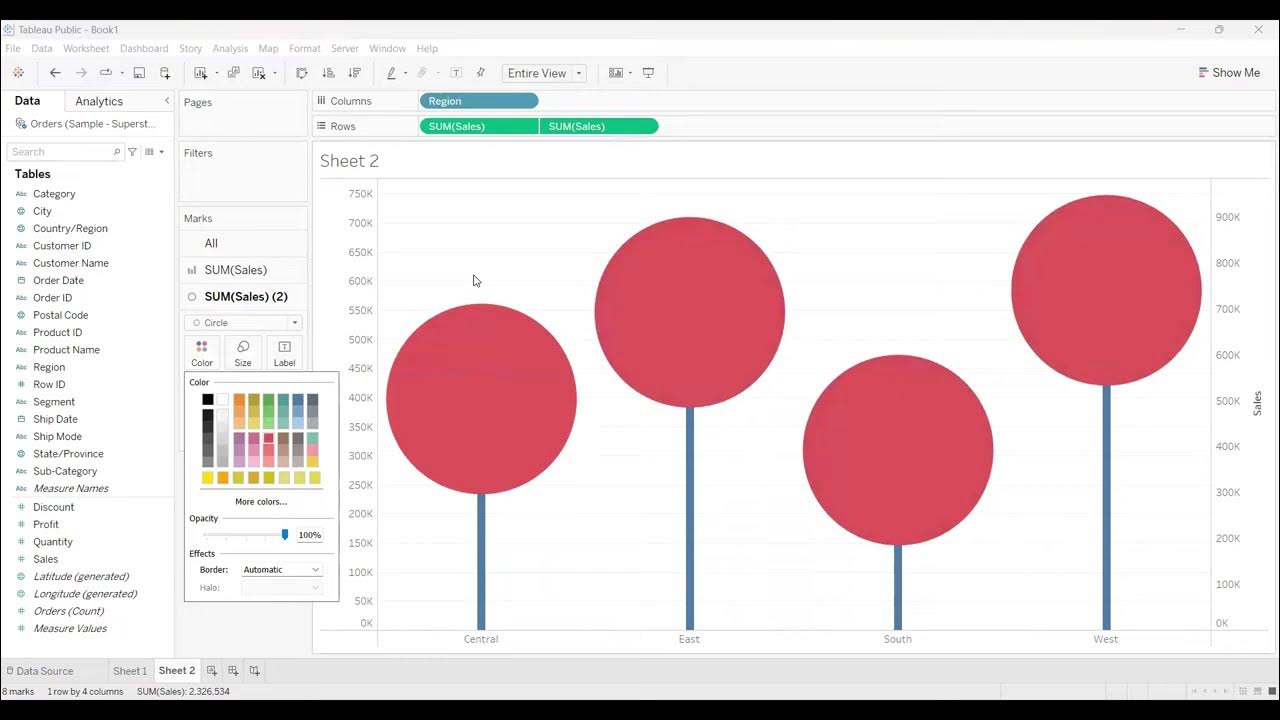This screenshot has height=720, width=1280.
Task: Pick the black color swatch
Action: (208, 399)
